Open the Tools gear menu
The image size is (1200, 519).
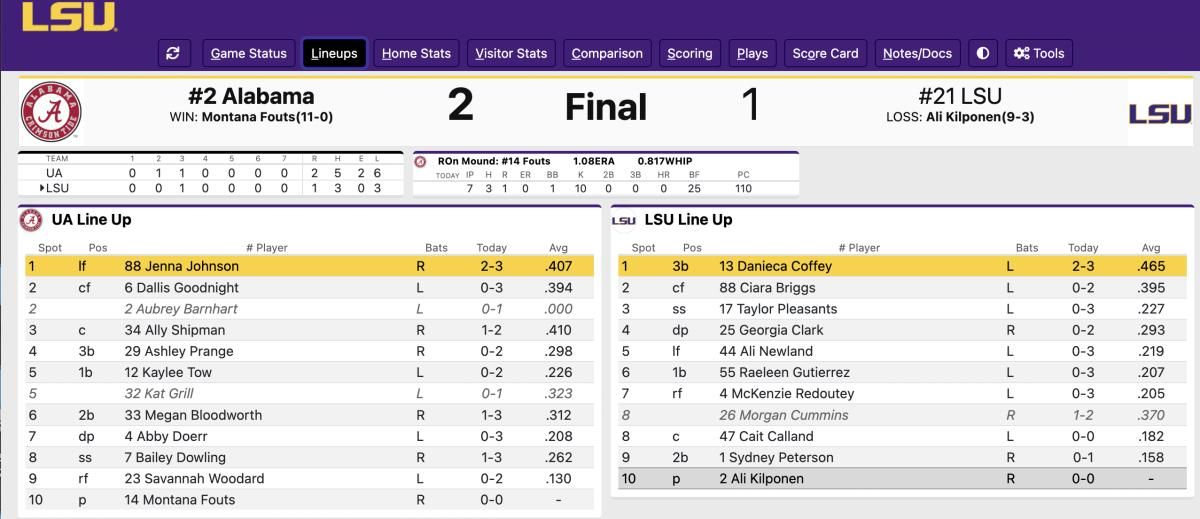point(1039,53)
